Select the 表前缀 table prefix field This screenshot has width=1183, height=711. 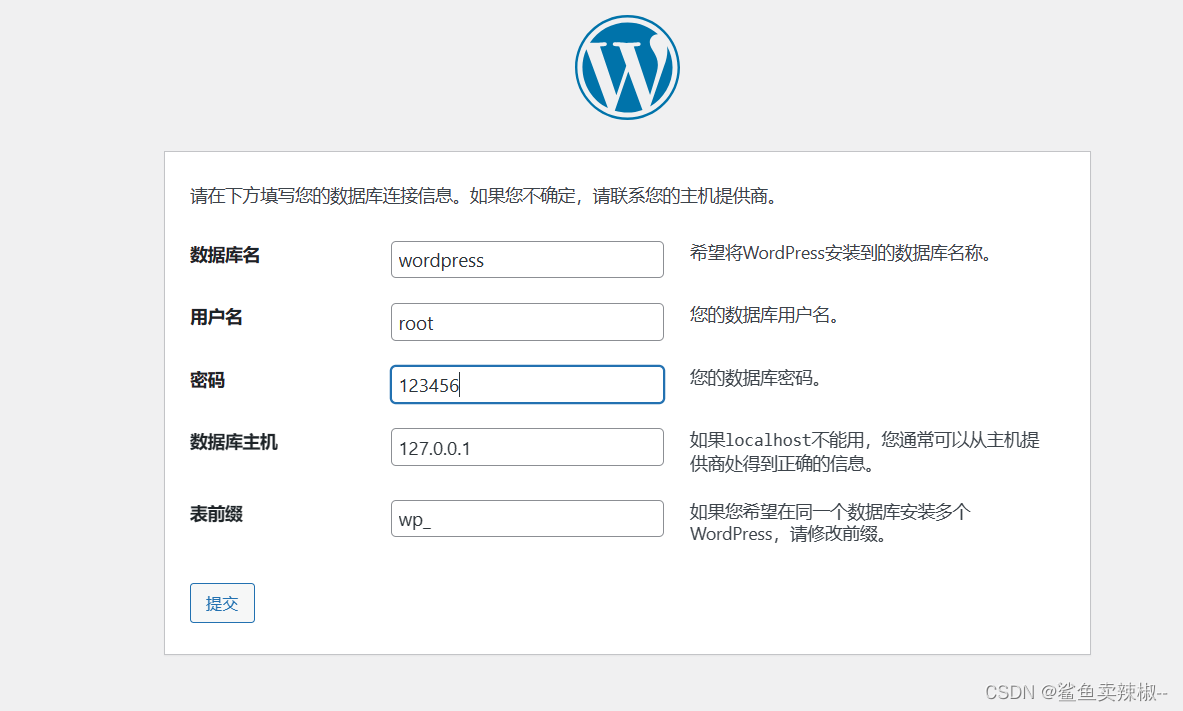(x=527, y=518)
